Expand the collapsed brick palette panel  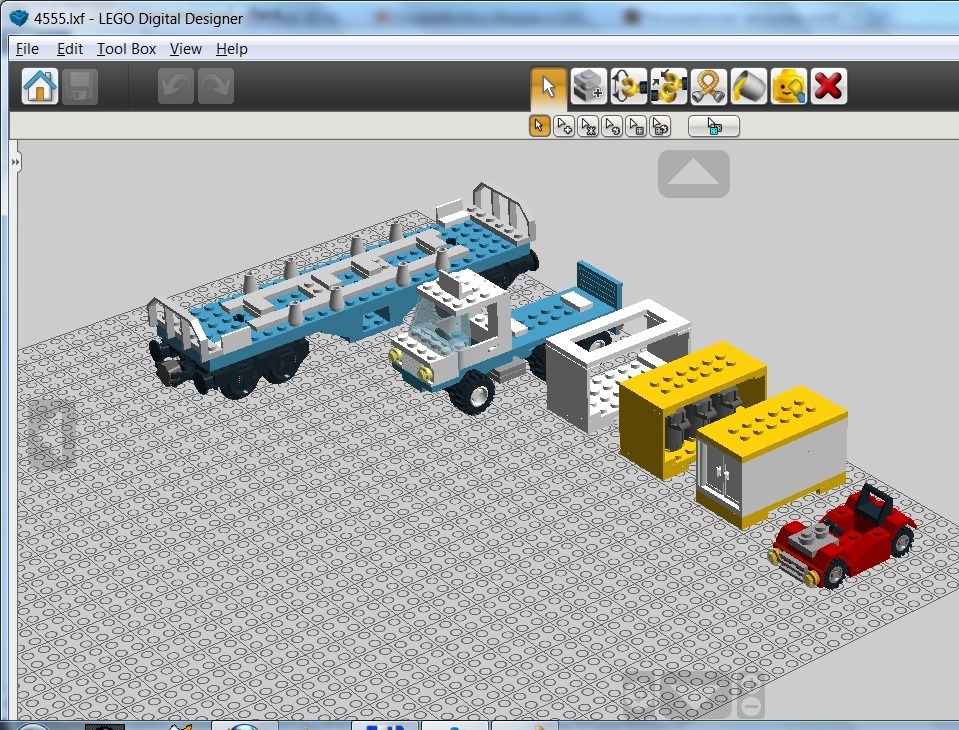tap(15, 162)
